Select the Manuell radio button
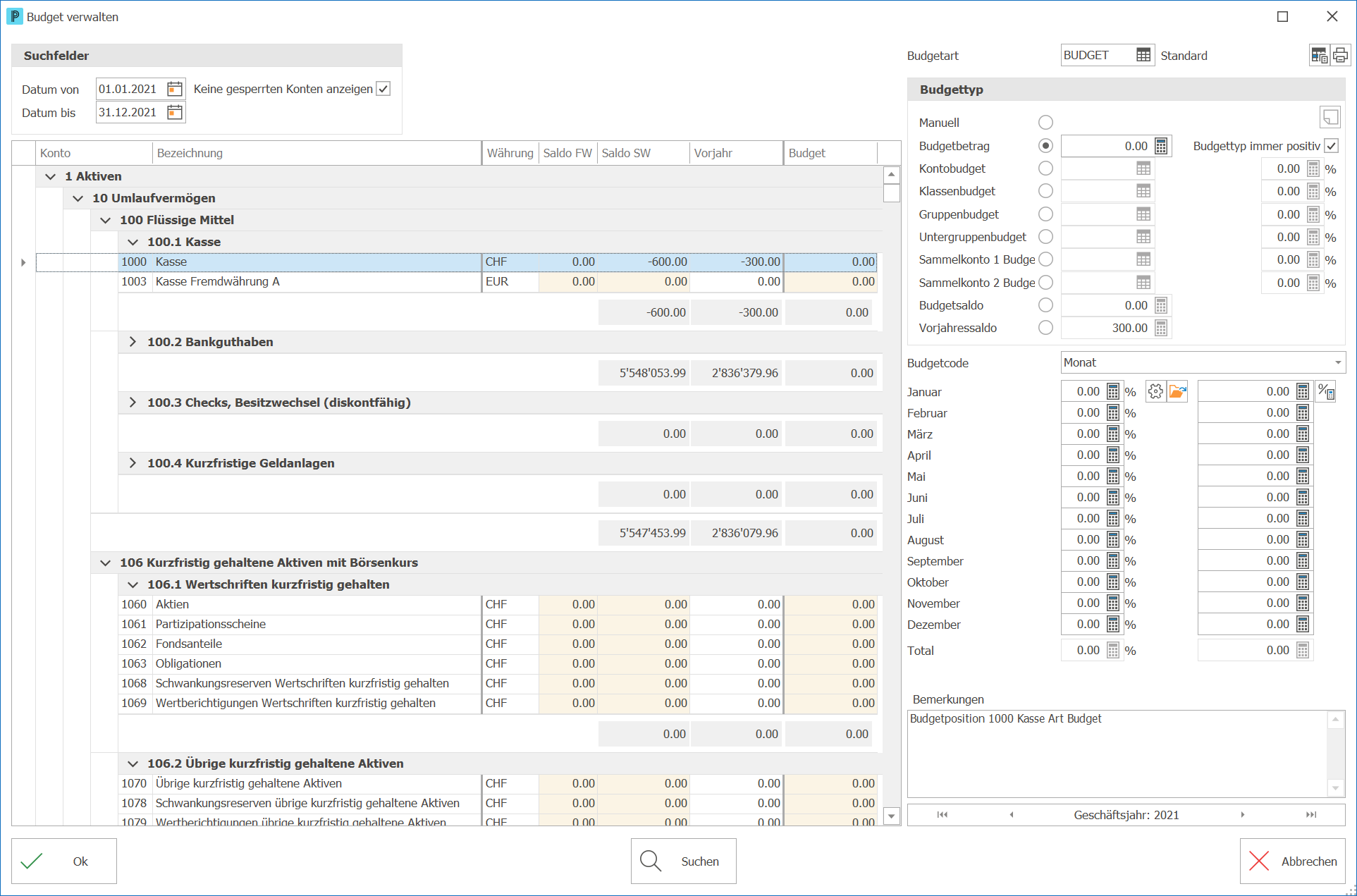The width and height of the screenshot is (1357, 896). [1045, 123]
